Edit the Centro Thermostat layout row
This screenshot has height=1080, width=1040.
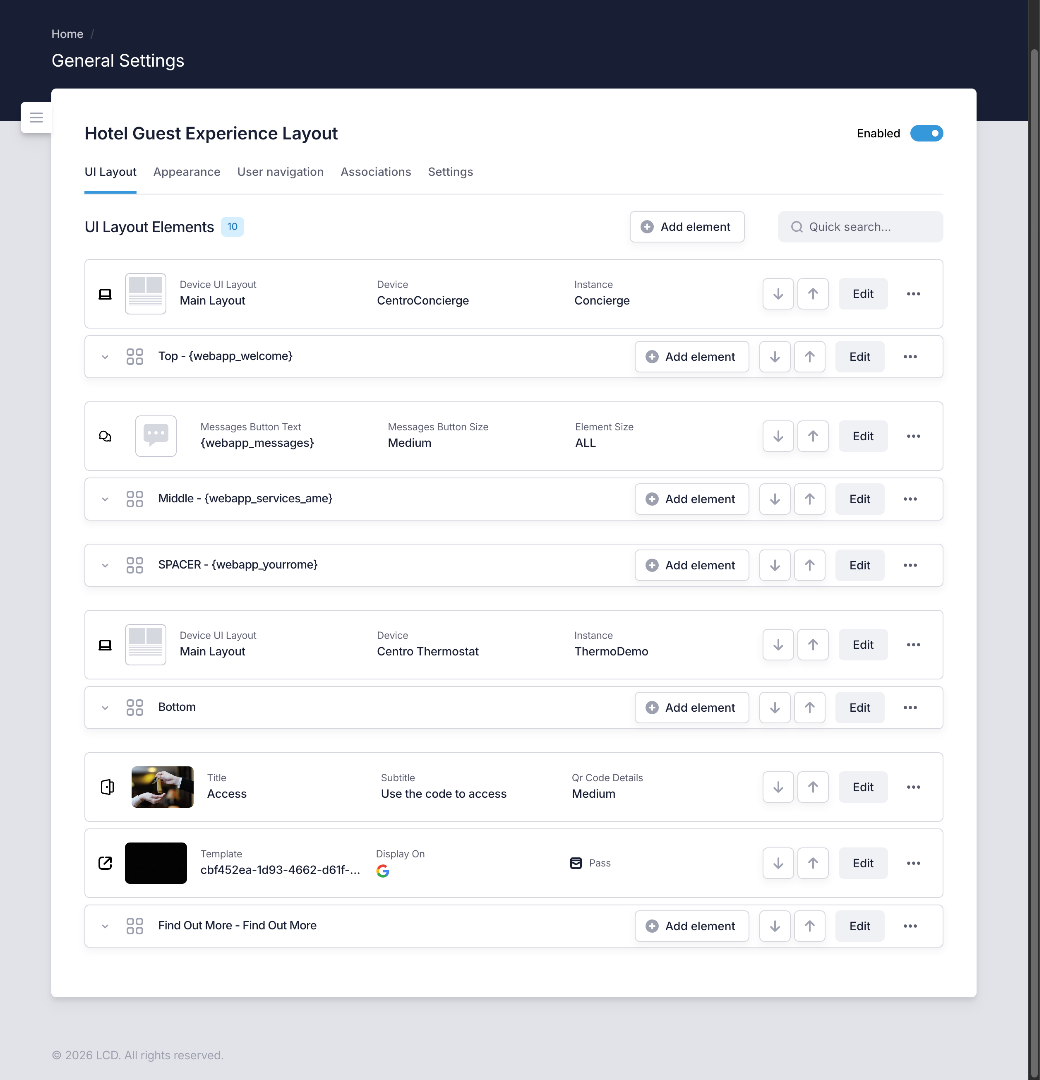862,644
